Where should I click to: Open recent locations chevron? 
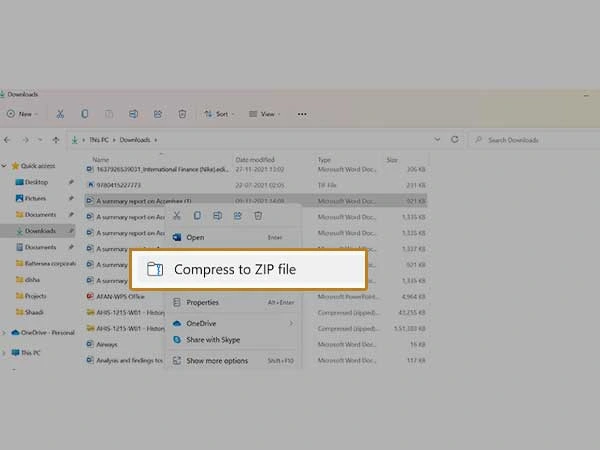[x=40, y=140]
